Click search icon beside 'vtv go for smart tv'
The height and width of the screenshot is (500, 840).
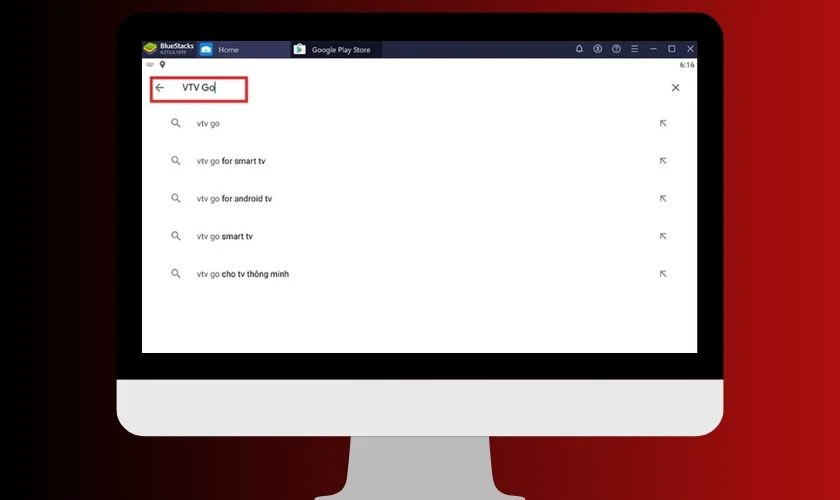pos(176,160)
